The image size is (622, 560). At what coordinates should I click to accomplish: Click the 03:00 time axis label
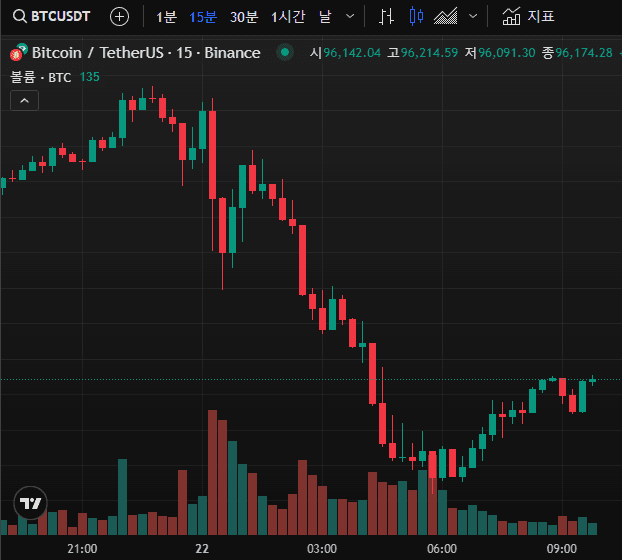click(321, 548)
